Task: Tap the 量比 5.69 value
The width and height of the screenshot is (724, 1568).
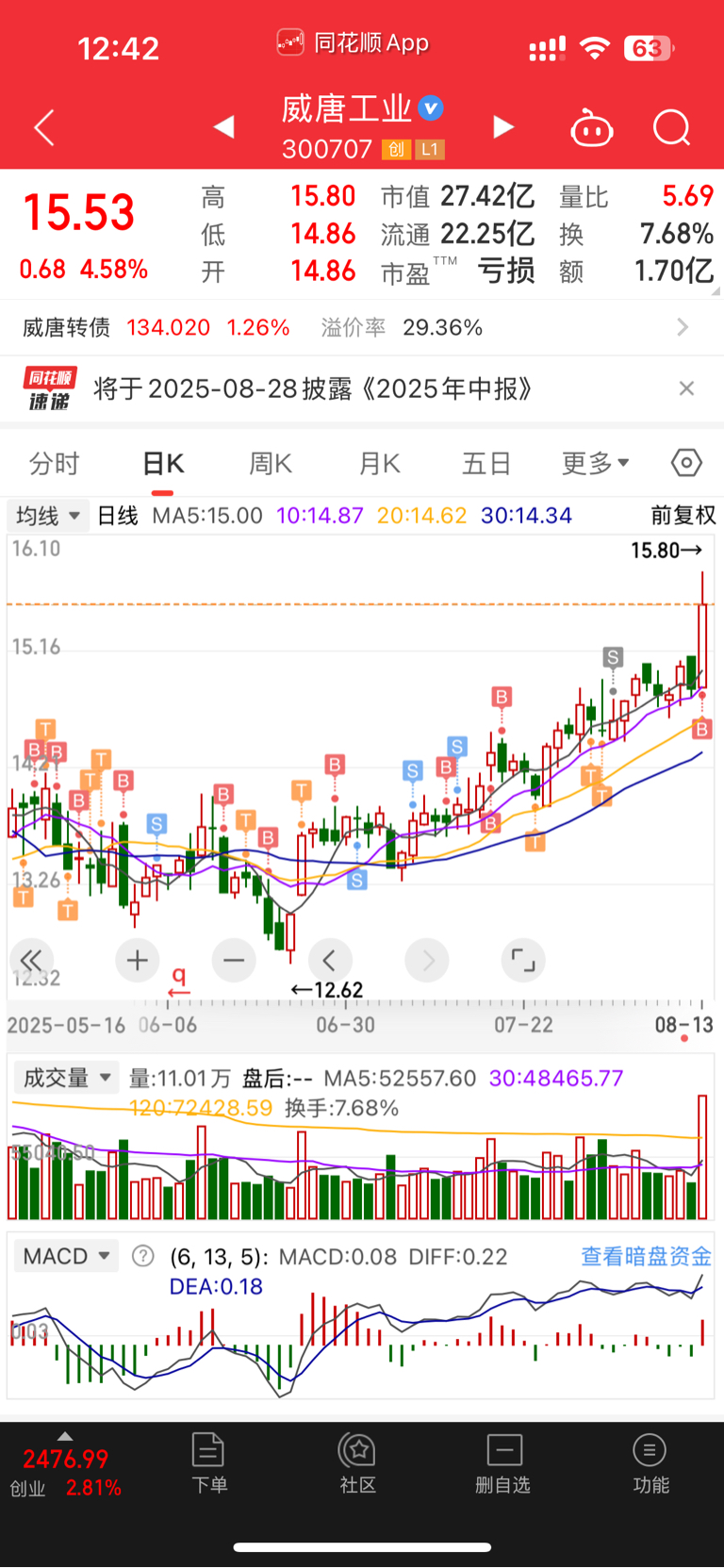Action: coord(687,196)
